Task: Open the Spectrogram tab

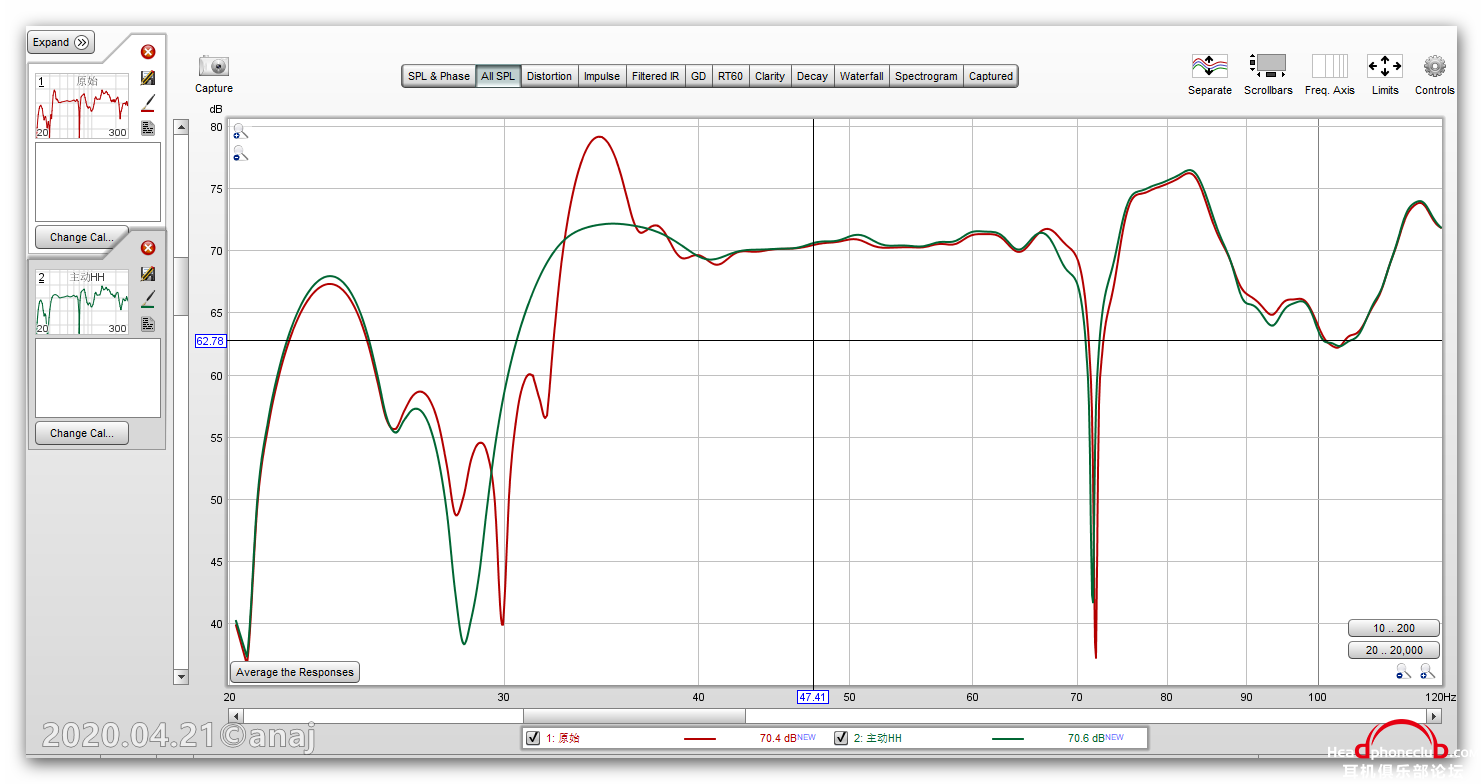Action: coord(927,76)
